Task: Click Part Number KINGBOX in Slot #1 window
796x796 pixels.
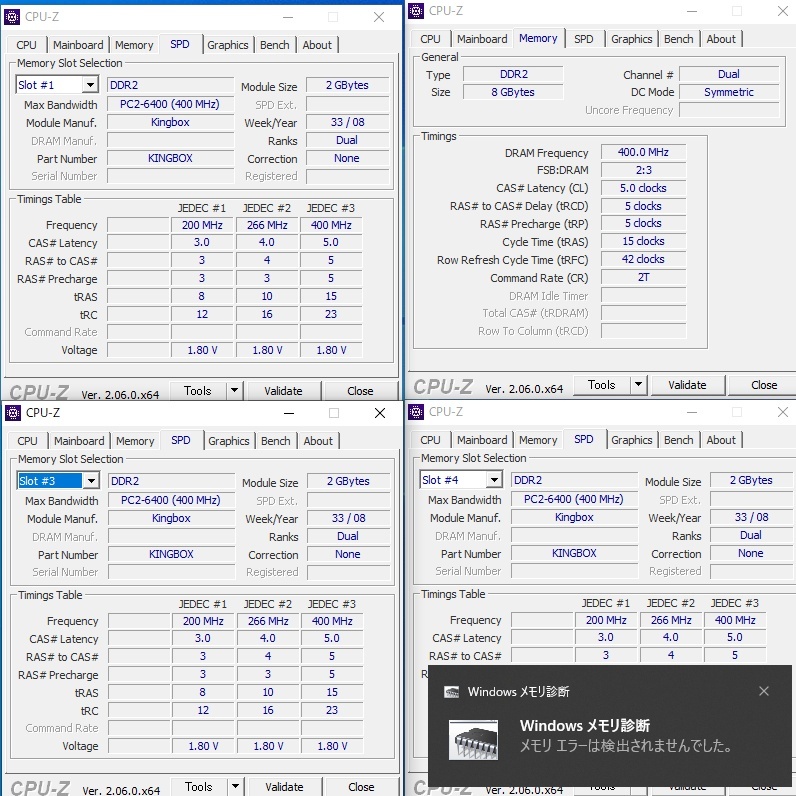Action: tap(170, 158)
